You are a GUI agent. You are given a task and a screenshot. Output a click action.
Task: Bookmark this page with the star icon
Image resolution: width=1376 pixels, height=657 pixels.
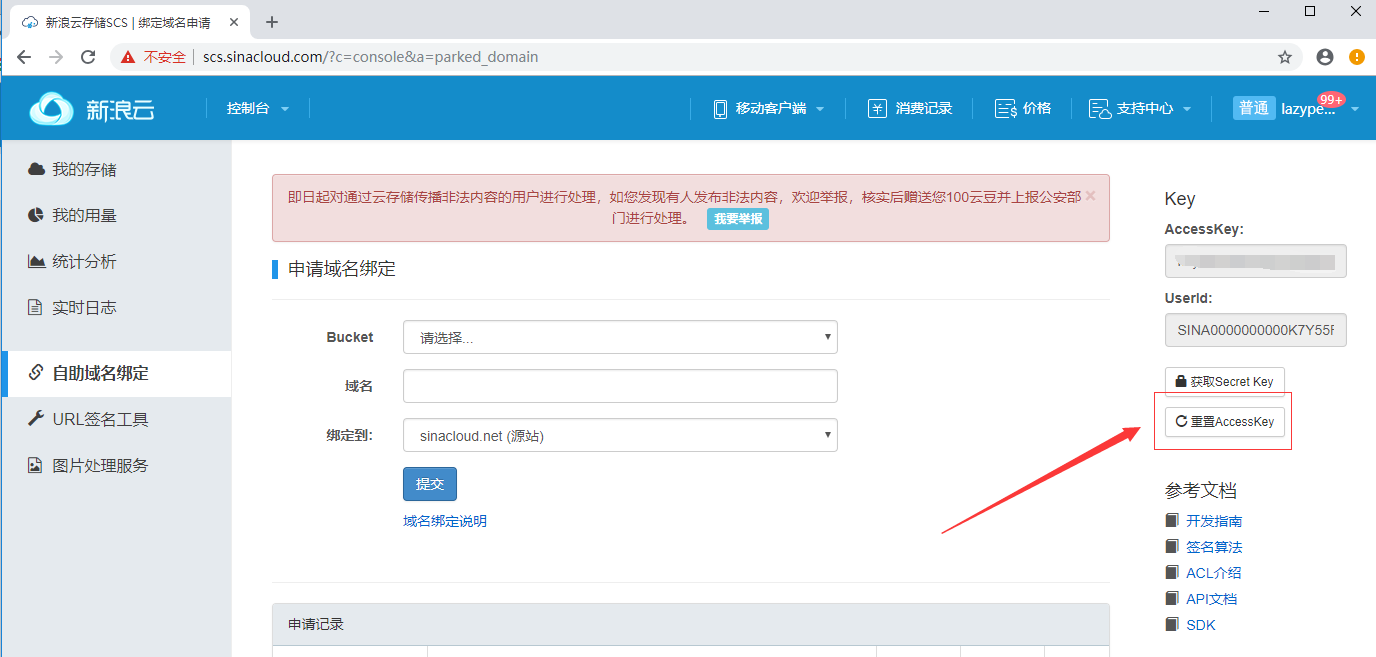tap(1285, 57)
